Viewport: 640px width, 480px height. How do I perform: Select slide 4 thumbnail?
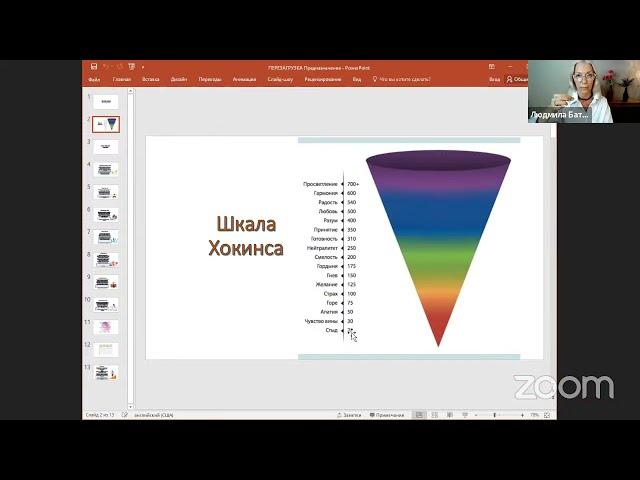tap(106, 169)
